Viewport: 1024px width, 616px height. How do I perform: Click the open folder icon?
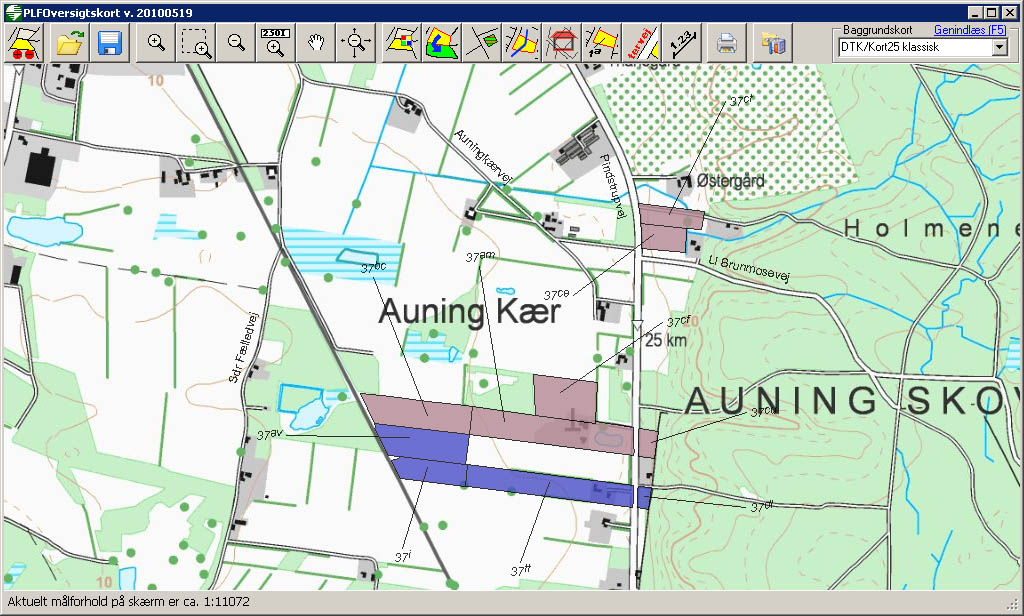[x=70, y=43]
